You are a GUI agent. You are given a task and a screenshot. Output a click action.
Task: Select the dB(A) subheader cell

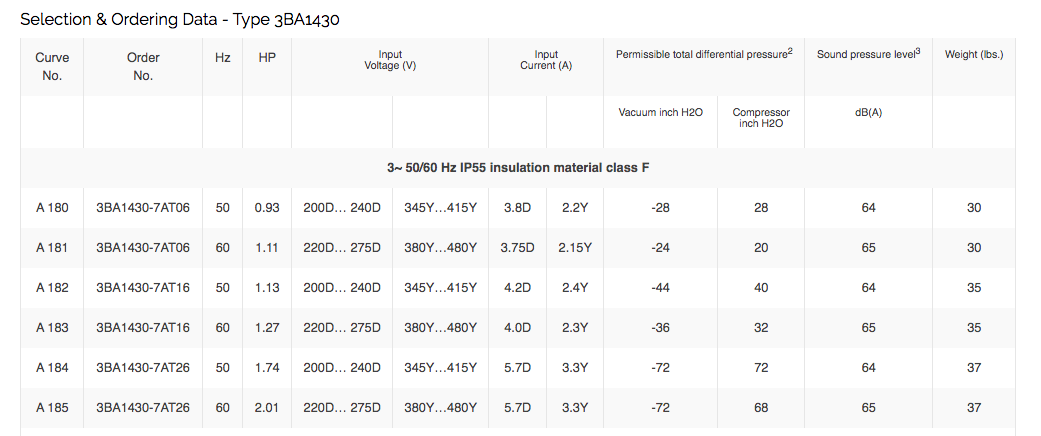[868, 112]
